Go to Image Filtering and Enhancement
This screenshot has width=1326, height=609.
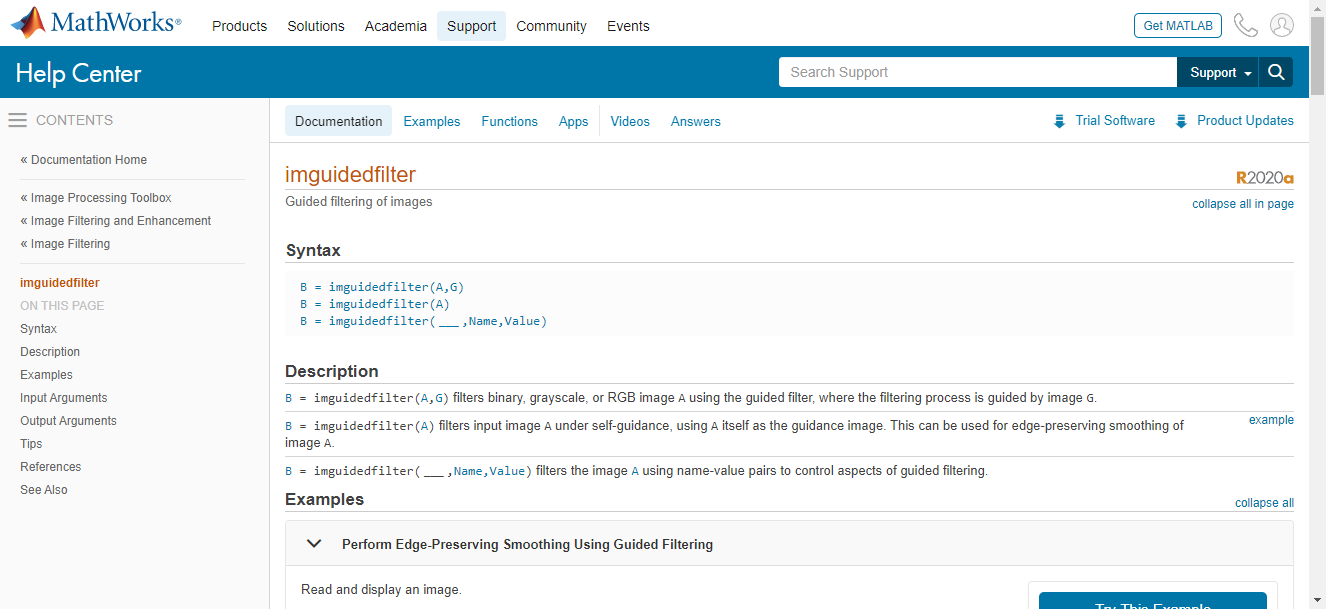[116, 221]
